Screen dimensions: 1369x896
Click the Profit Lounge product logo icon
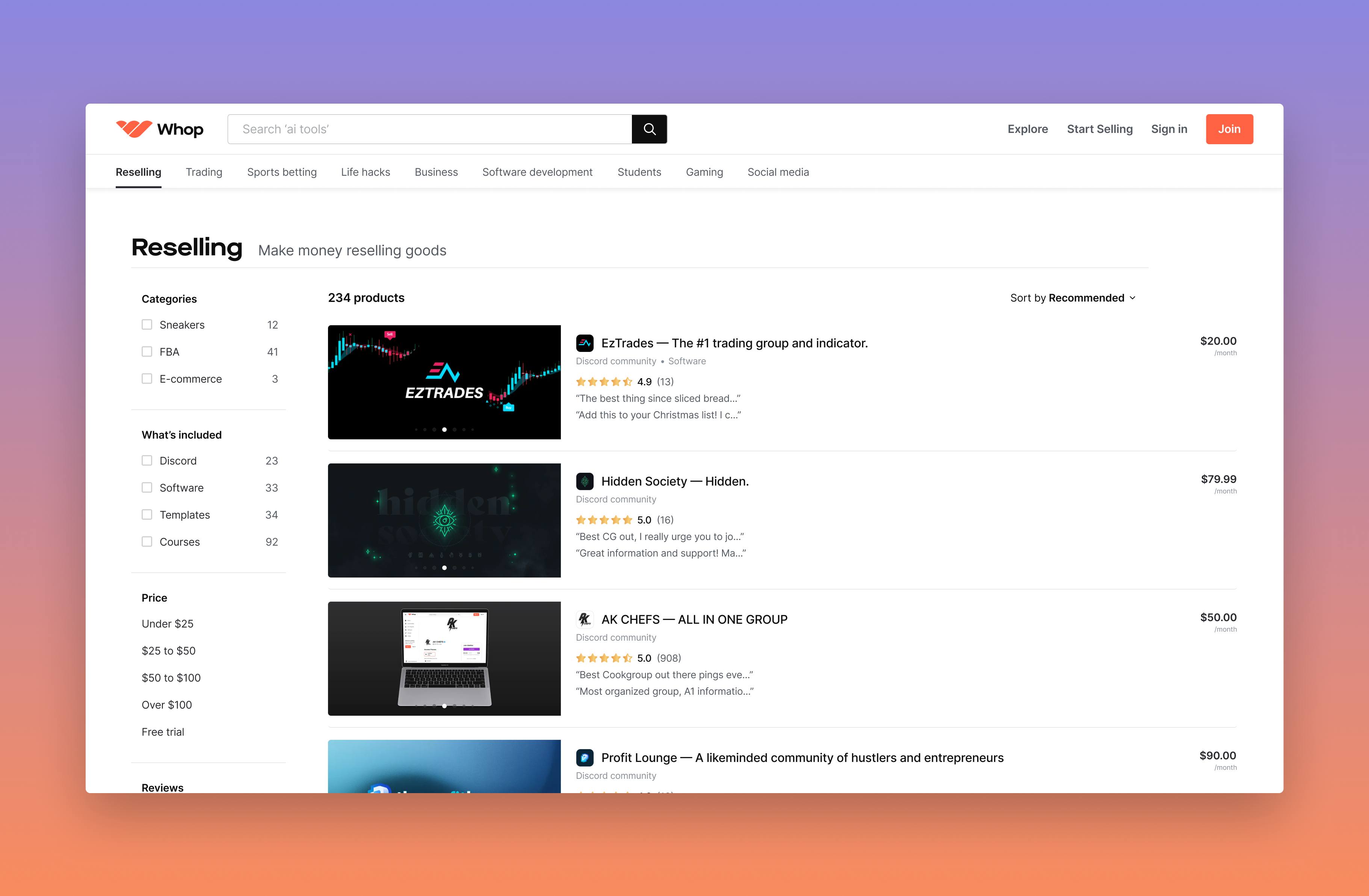click(585, 757)
